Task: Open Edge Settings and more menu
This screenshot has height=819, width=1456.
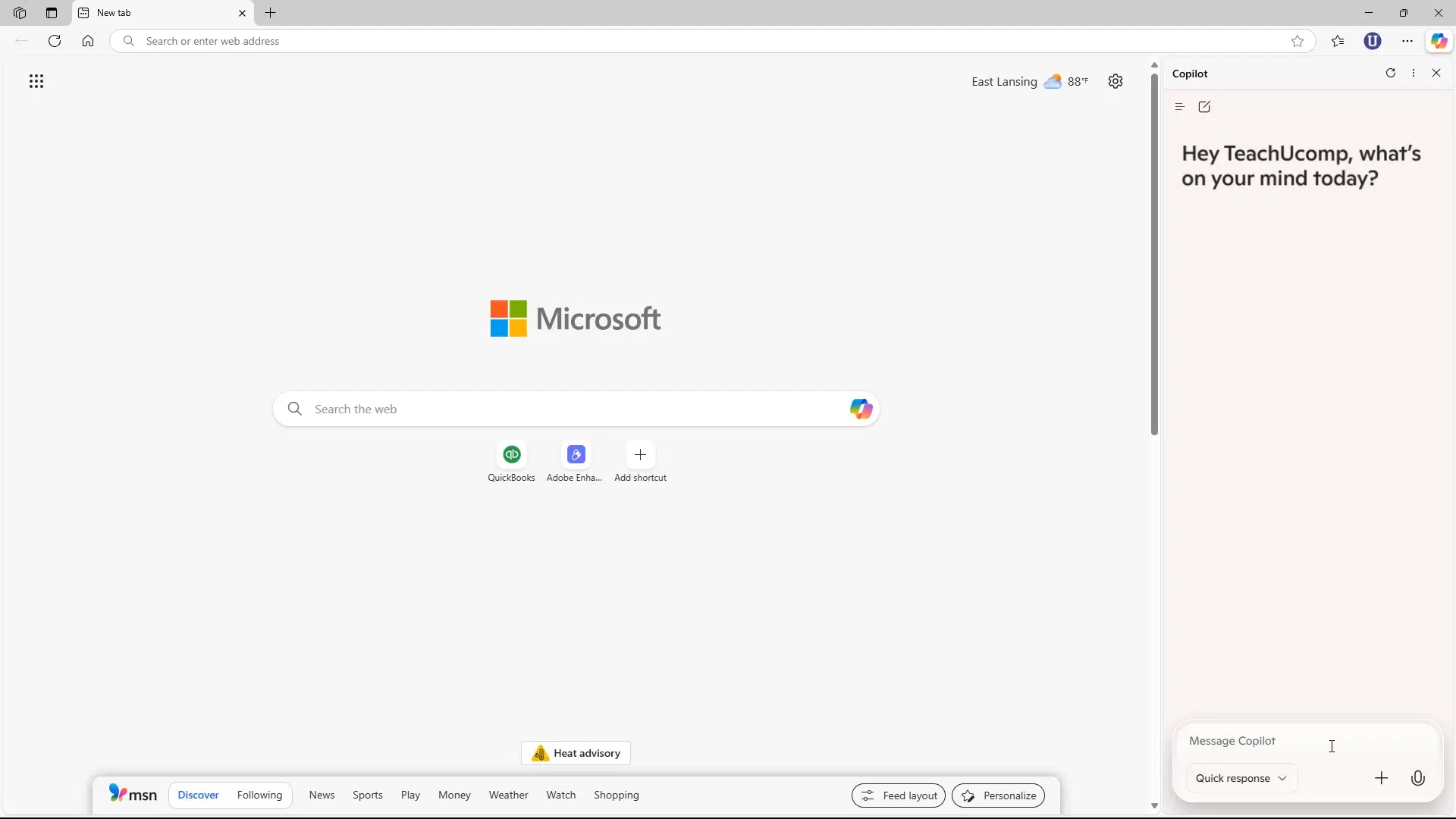Action: [x=1407, y=41]
